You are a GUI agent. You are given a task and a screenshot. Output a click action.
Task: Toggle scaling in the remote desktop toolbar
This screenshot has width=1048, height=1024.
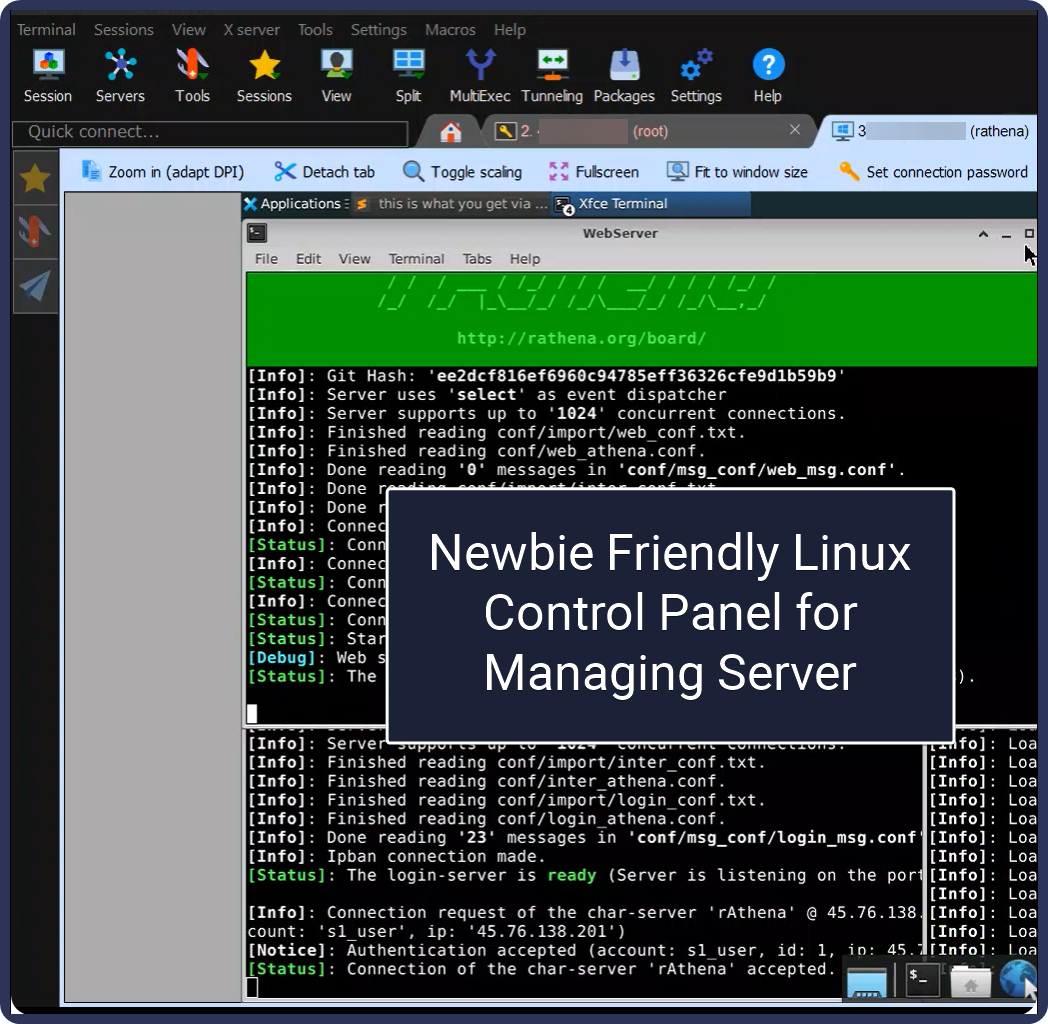click(x=462, y=172)
